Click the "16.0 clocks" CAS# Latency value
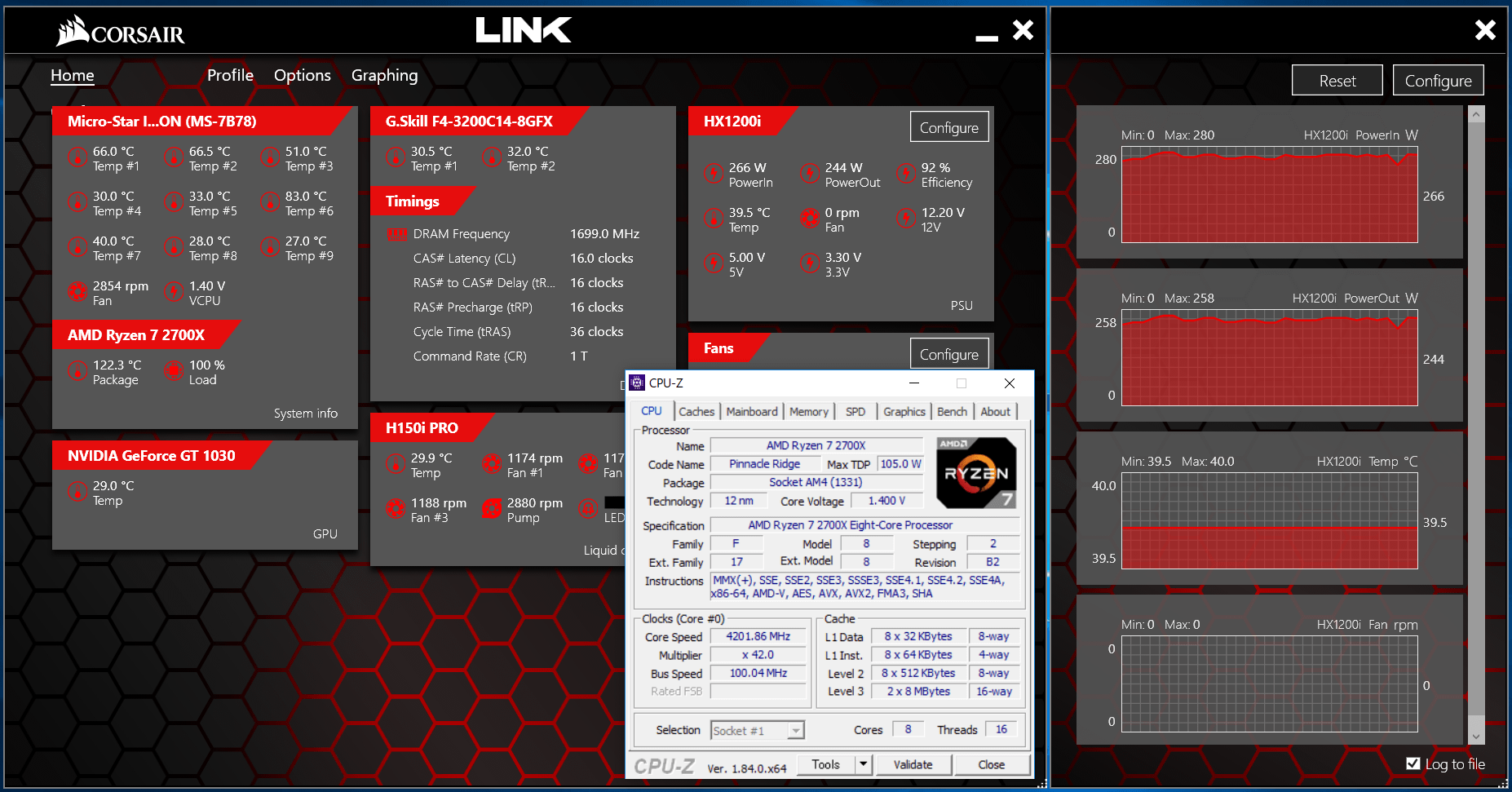The image size is (1512, 792). point(602,259)
